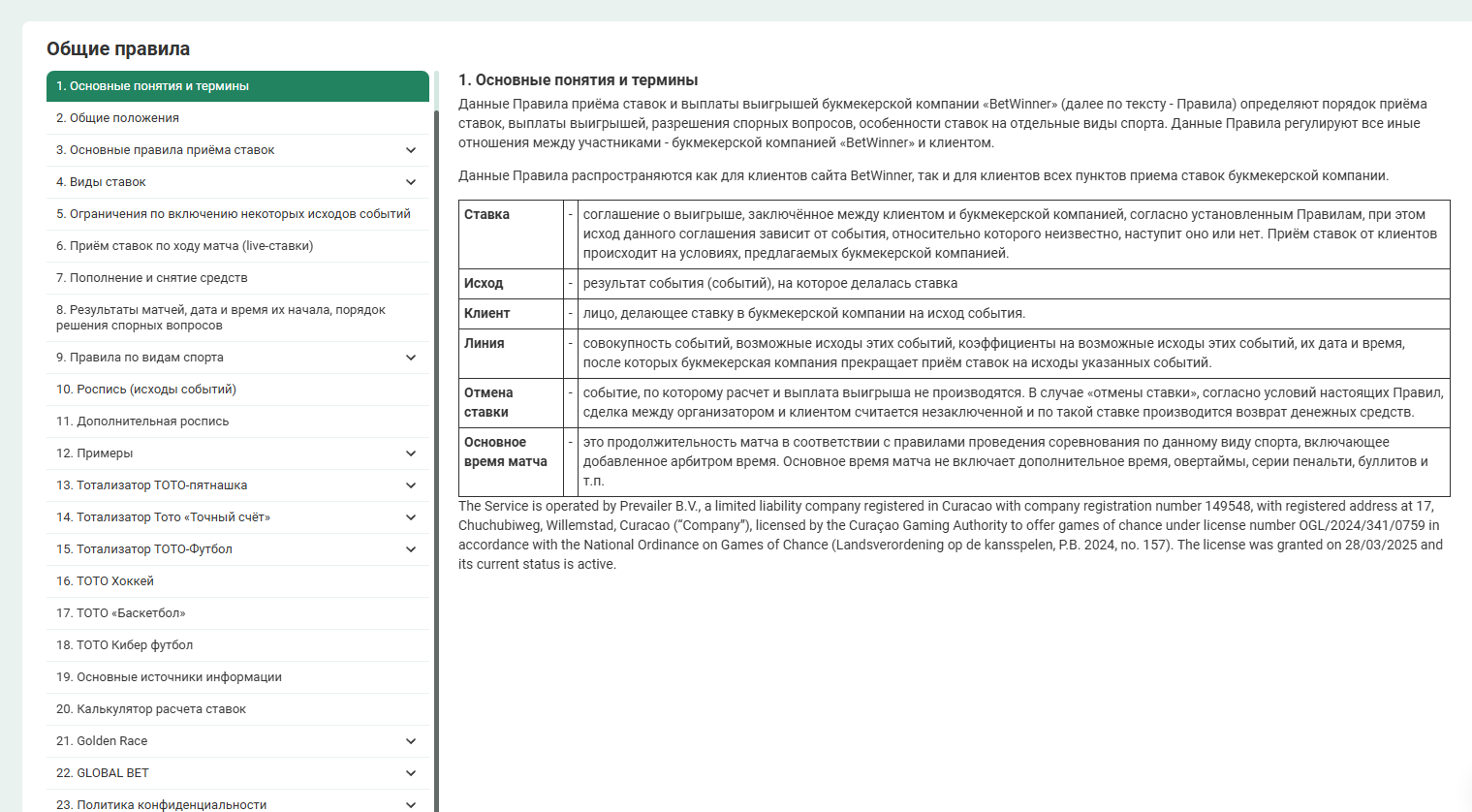Click the definition starting 'соглашение о выигрыше'
The image size is (1472, 812).
coord(1014,234)
